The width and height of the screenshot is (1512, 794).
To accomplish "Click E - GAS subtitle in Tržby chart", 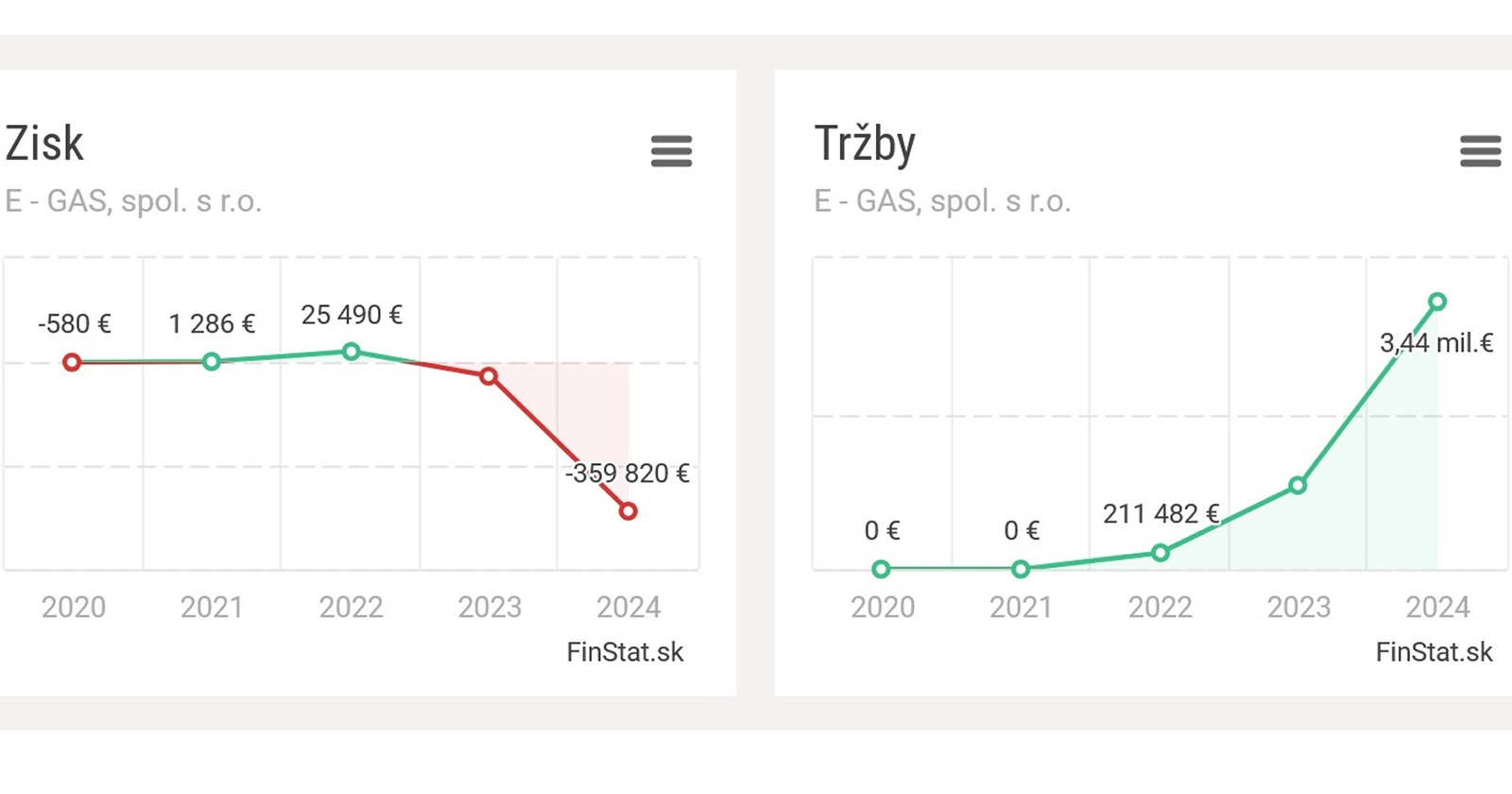I will 942,201.
